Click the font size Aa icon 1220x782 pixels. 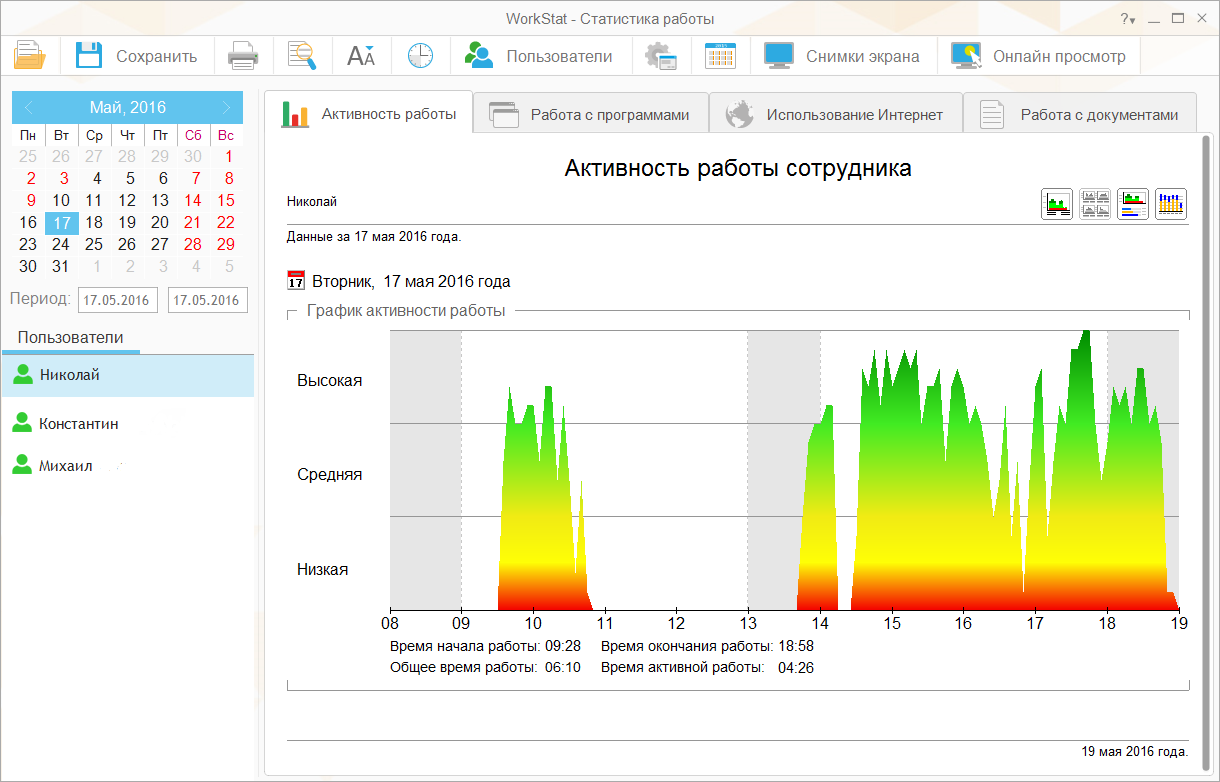point(360,56)
